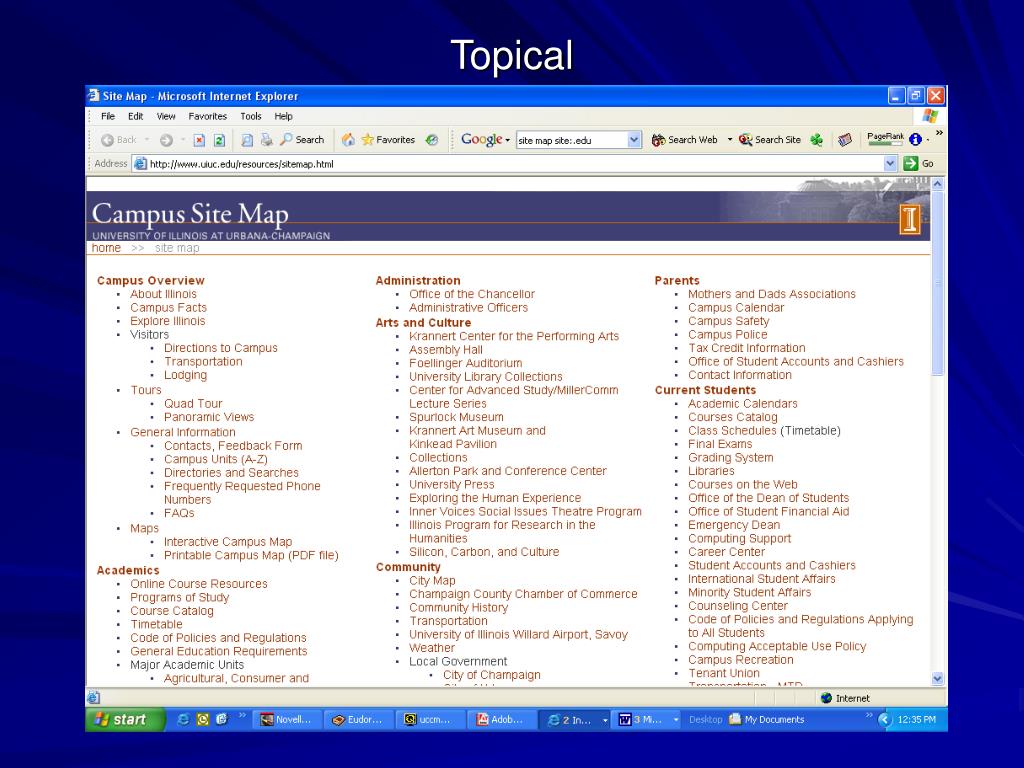The image size is (1024, 768).
Task: Click the Google toolbar logo
Action: point(481,139)
